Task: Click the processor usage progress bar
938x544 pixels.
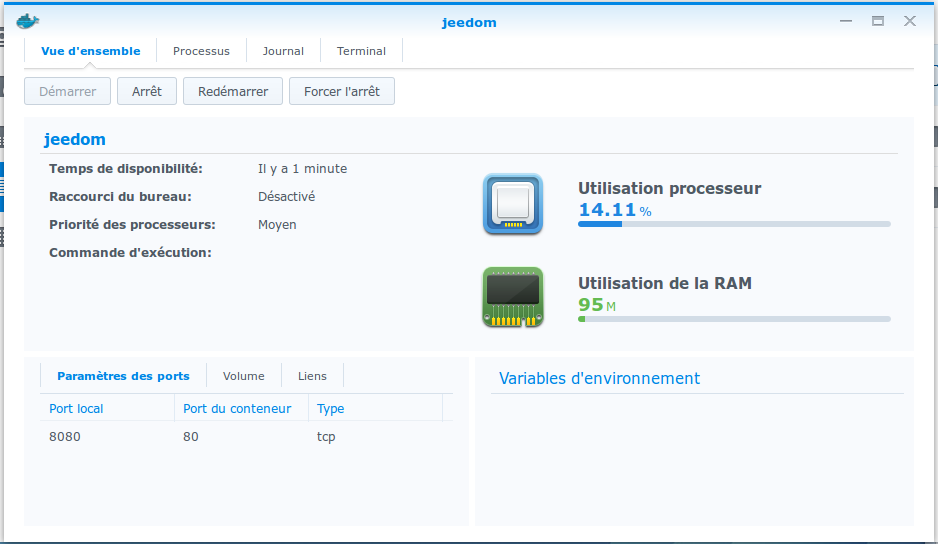Action: [734, 224]
